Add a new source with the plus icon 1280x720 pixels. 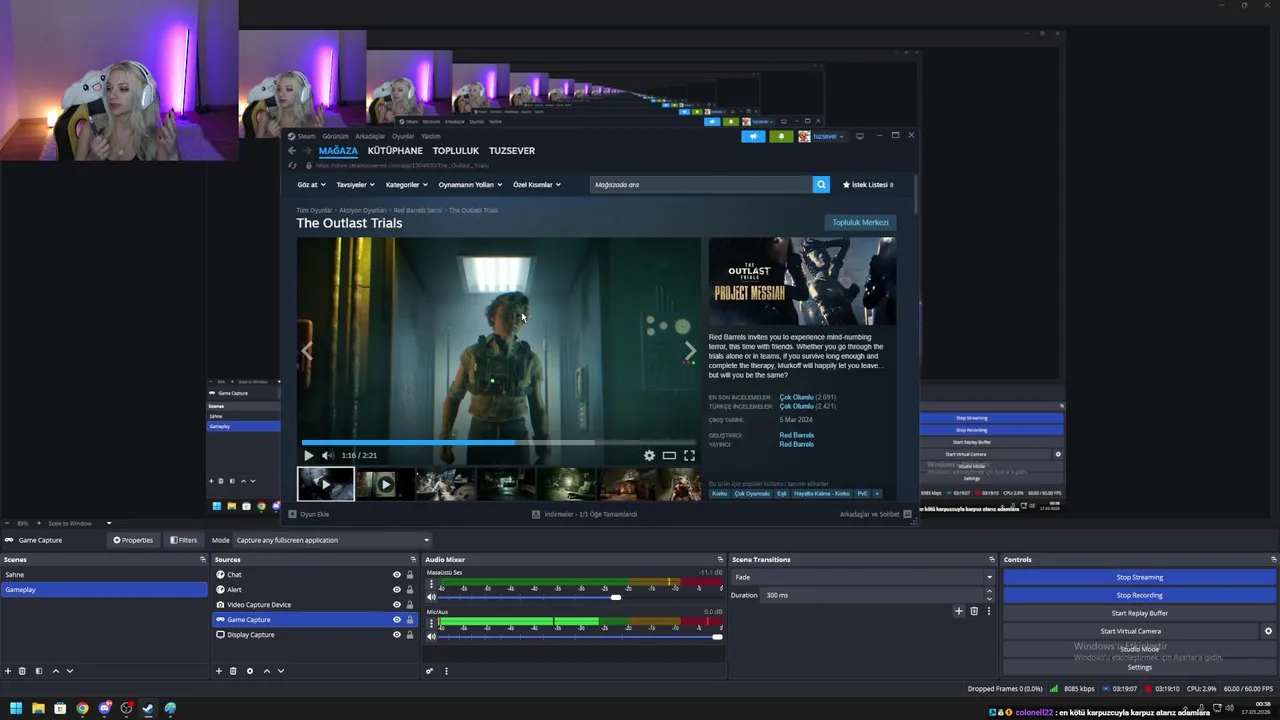[219, 671]
